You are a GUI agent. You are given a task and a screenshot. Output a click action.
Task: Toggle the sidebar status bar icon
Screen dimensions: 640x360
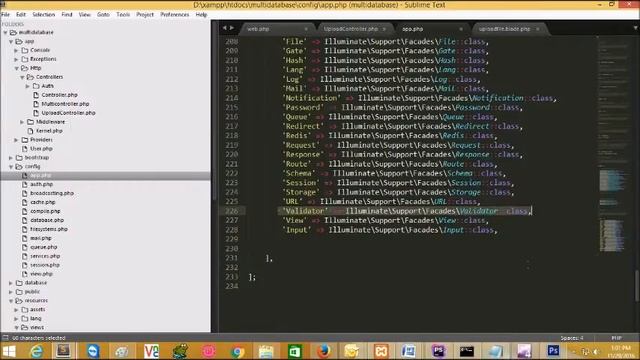coord(5,338)
